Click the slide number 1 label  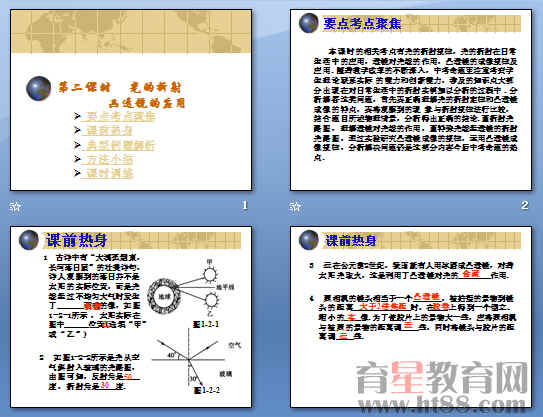[244, 205]
